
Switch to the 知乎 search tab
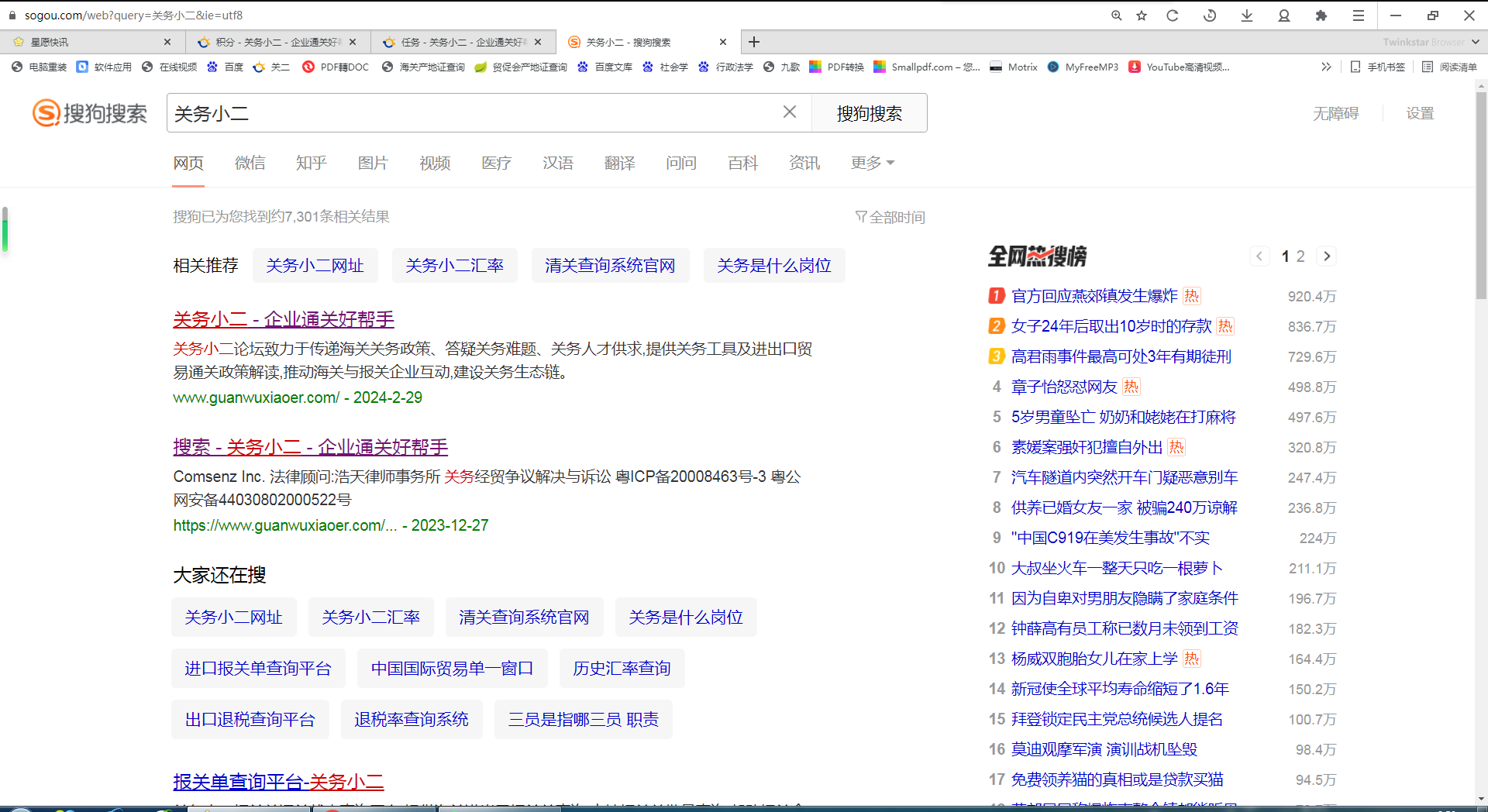(311, 163)
